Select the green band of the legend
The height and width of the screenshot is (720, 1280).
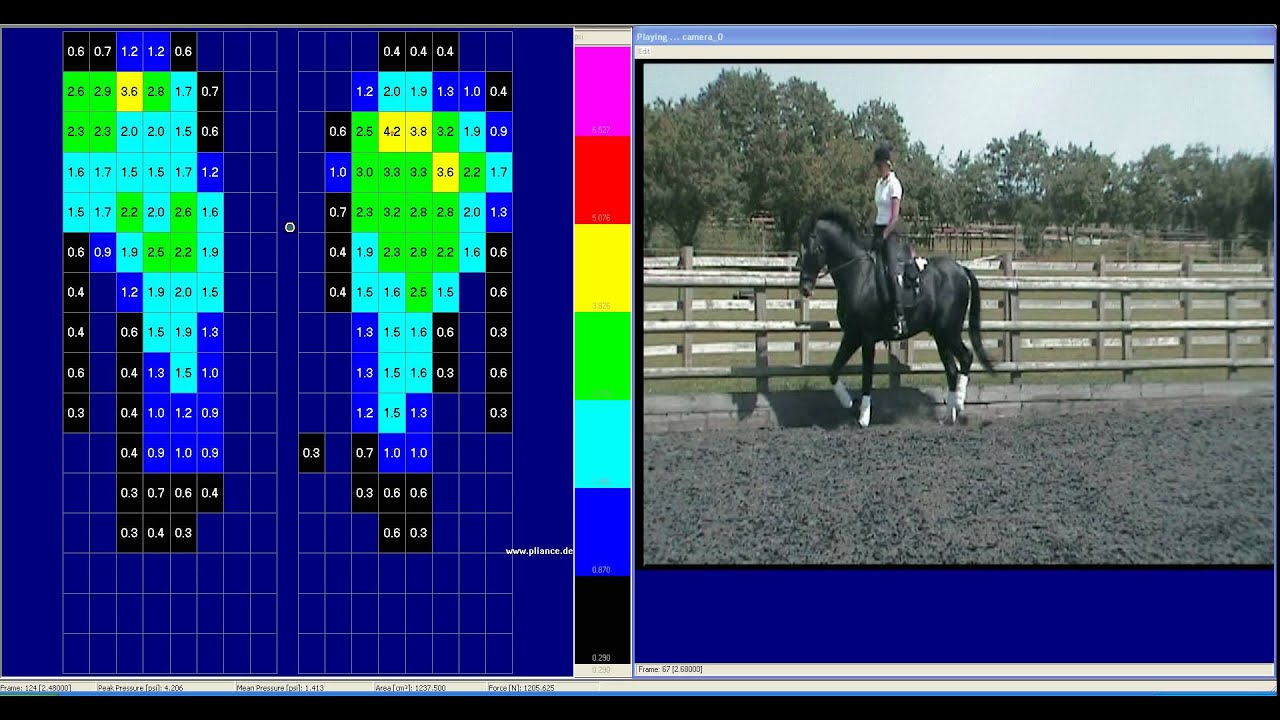(602, 356)
